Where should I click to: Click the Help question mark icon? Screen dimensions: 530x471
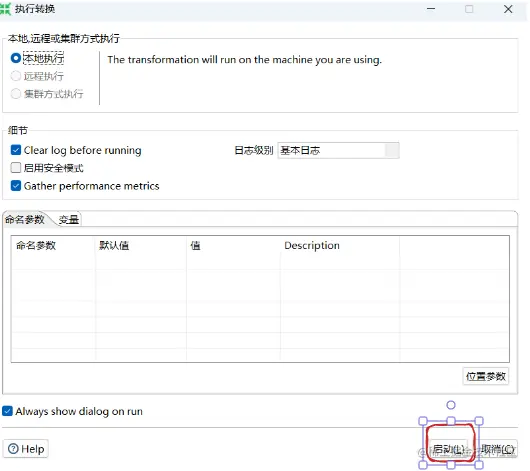[13, 449]
